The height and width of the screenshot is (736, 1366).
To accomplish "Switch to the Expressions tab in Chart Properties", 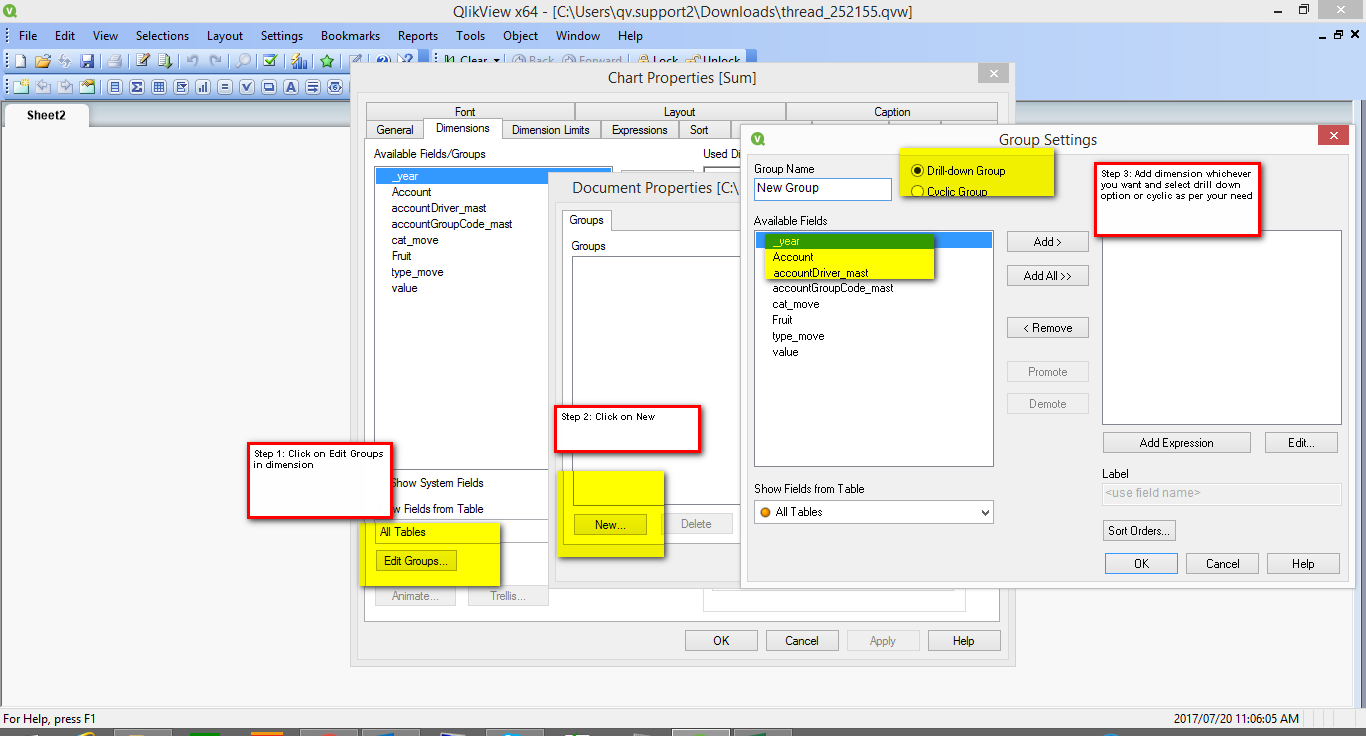I will pos(639,130).
